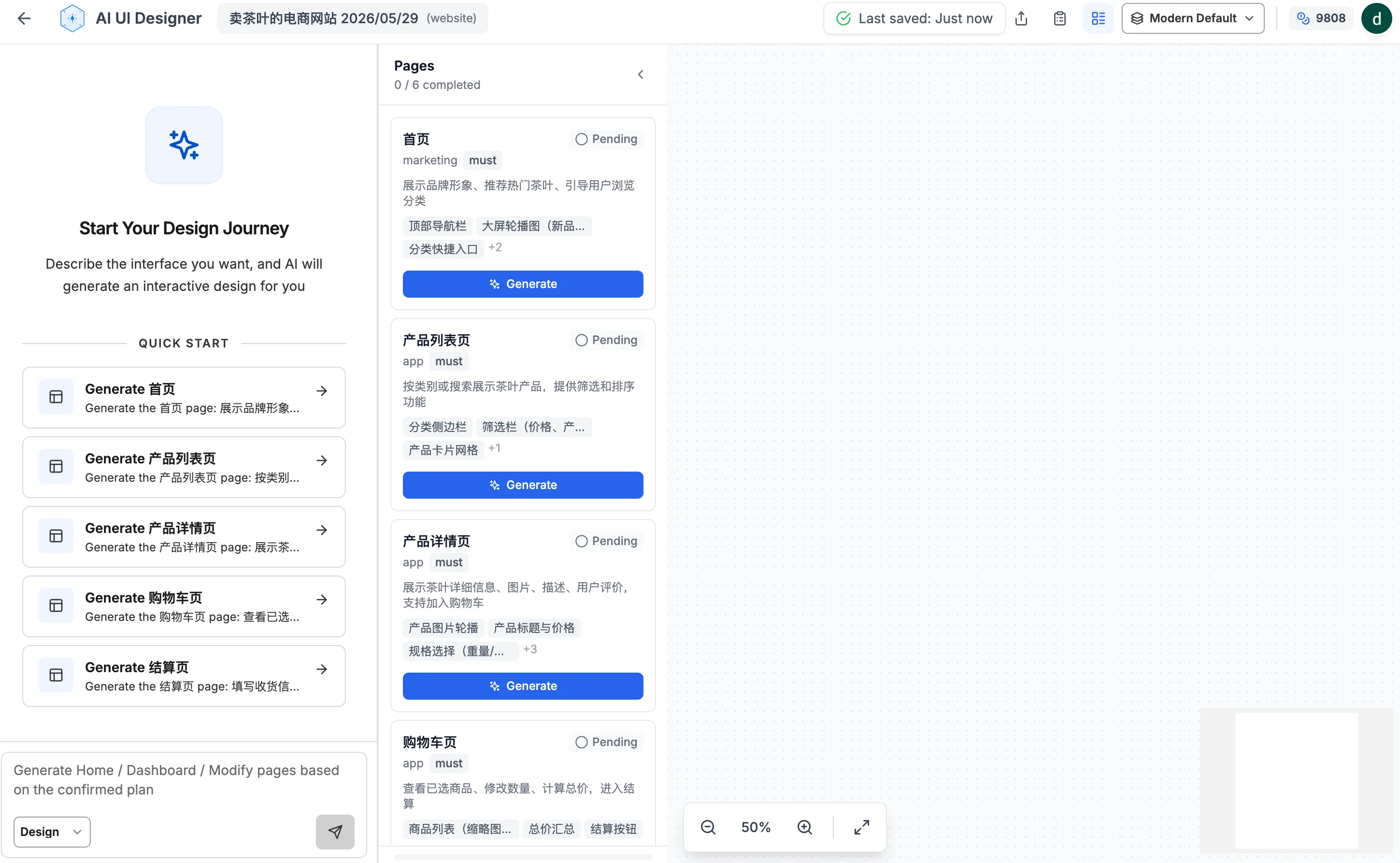Click the arrow on Generate 购物车页 quick start
Image resolution: width=1400 pixels, height=863 pixels.
point(322,599)
